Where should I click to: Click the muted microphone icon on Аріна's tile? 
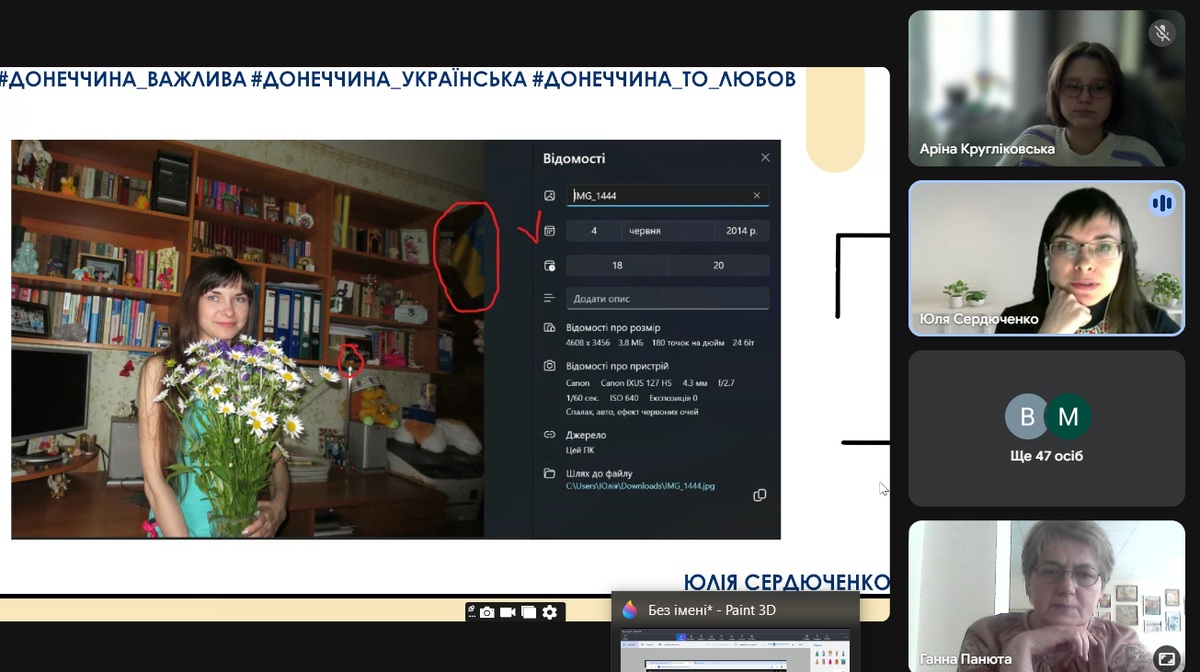coord(1162,33)
